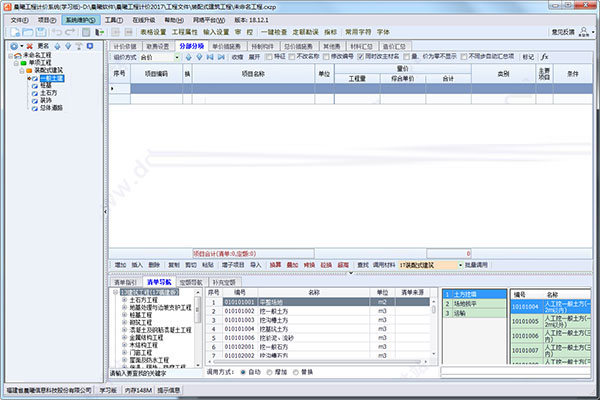Click the gear icon in project panel toolbar

click(14, 46)
